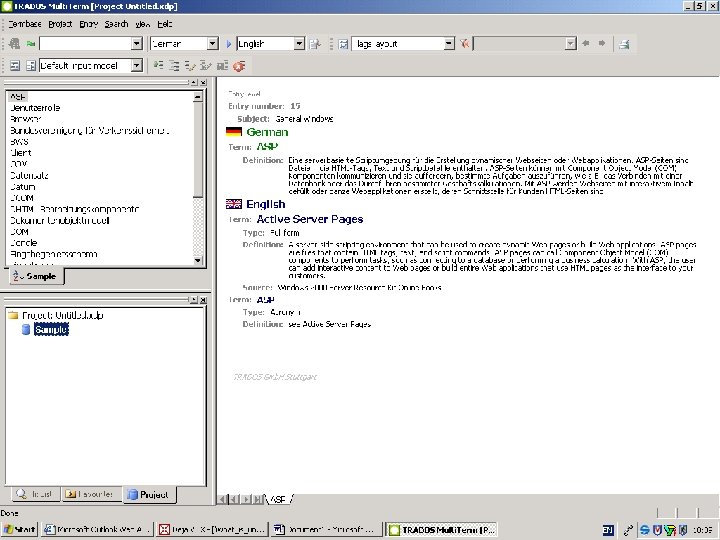720x540 pixels.
Task: Select Datum in the browse list
Action: click(x=22, y=187)
